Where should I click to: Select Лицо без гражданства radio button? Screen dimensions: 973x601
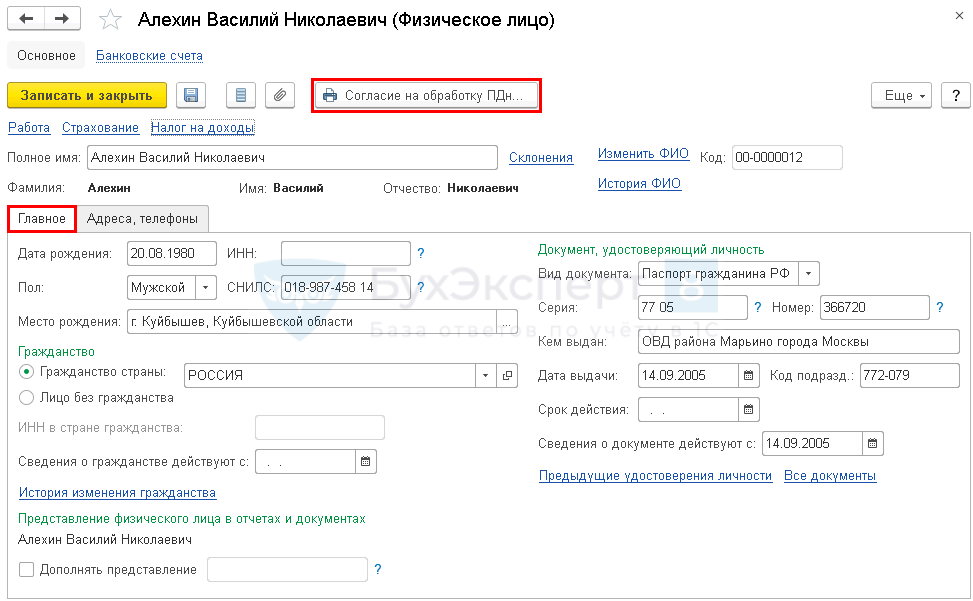click(x=26, y=397)
